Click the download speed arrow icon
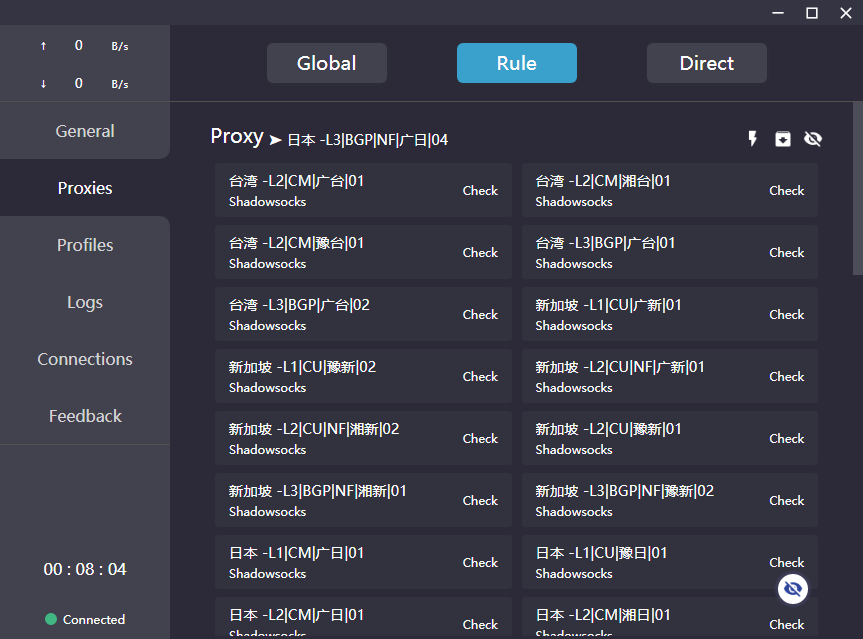The height and width of the screenshot is (639, 863). coord(43,84)
